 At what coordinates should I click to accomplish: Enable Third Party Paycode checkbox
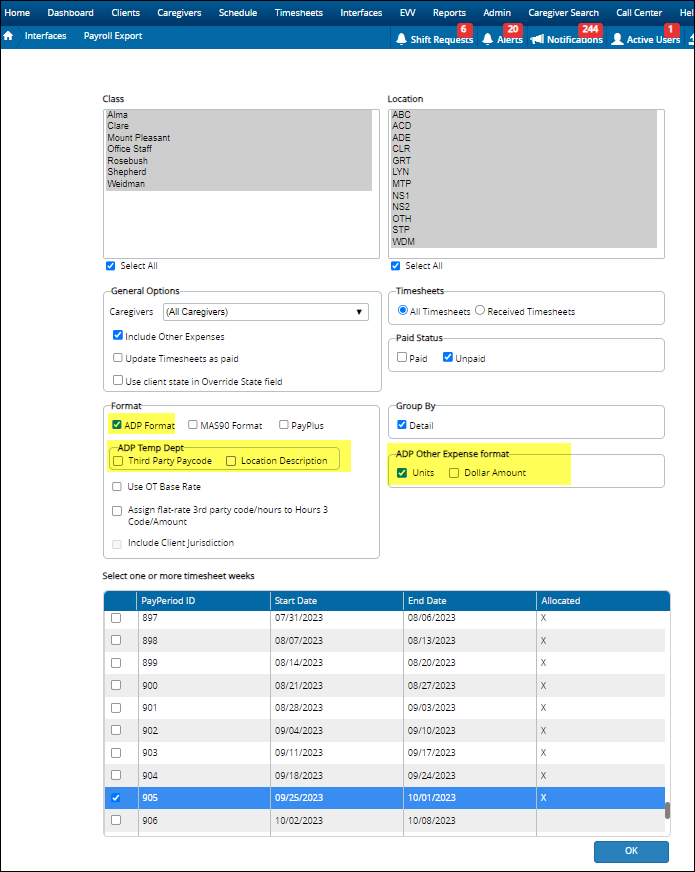118,461
